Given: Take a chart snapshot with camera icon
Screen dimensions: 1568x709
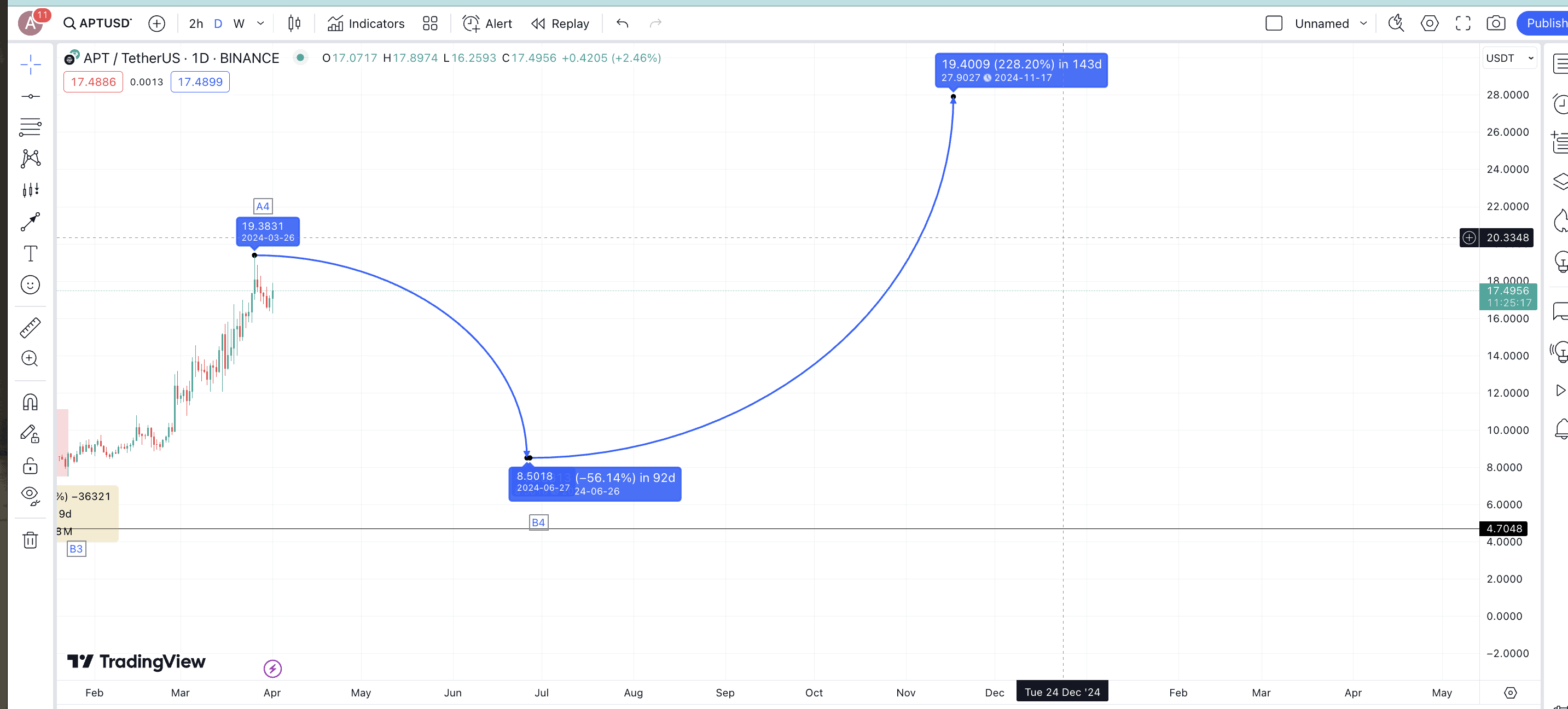Looking at the screenshot, I should tap(1496, 23).
